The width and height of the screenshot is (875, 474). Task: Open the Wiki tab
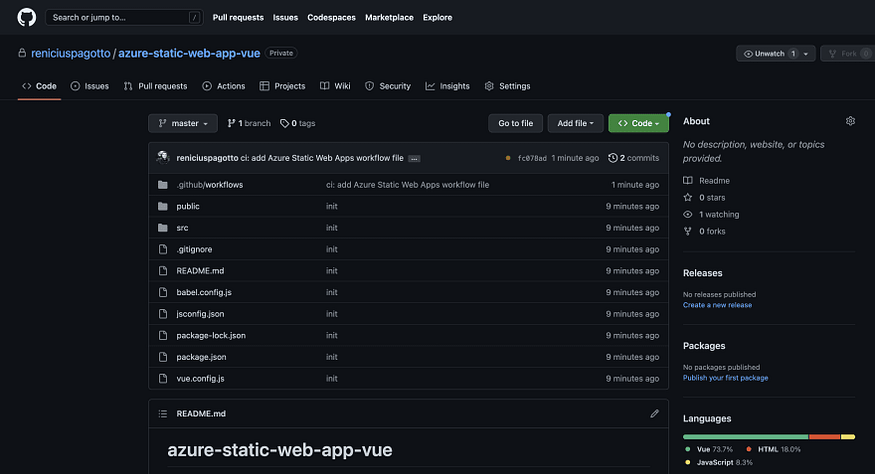[x=335, y=86]
